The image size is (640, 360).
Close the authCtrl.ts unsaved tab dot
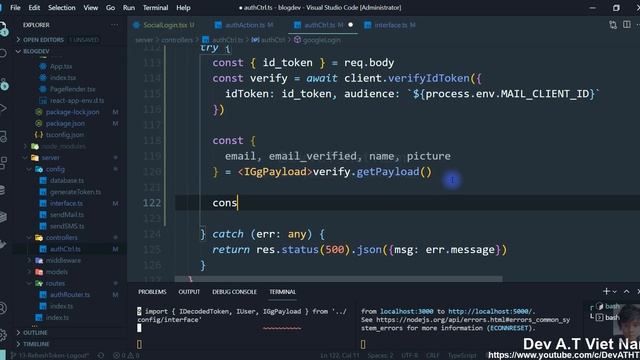[350, 25]
